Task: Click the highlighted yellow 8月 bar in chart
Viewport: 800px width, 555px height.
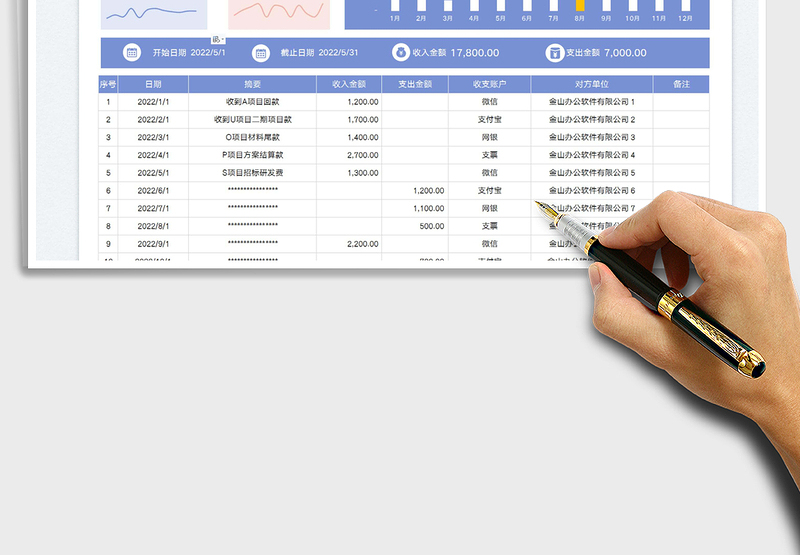Action: [x=580, y=6]
